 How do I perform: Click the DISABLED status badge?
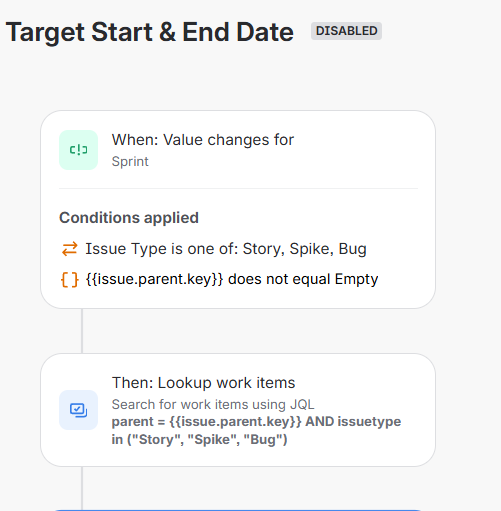(x=346, y=31)
